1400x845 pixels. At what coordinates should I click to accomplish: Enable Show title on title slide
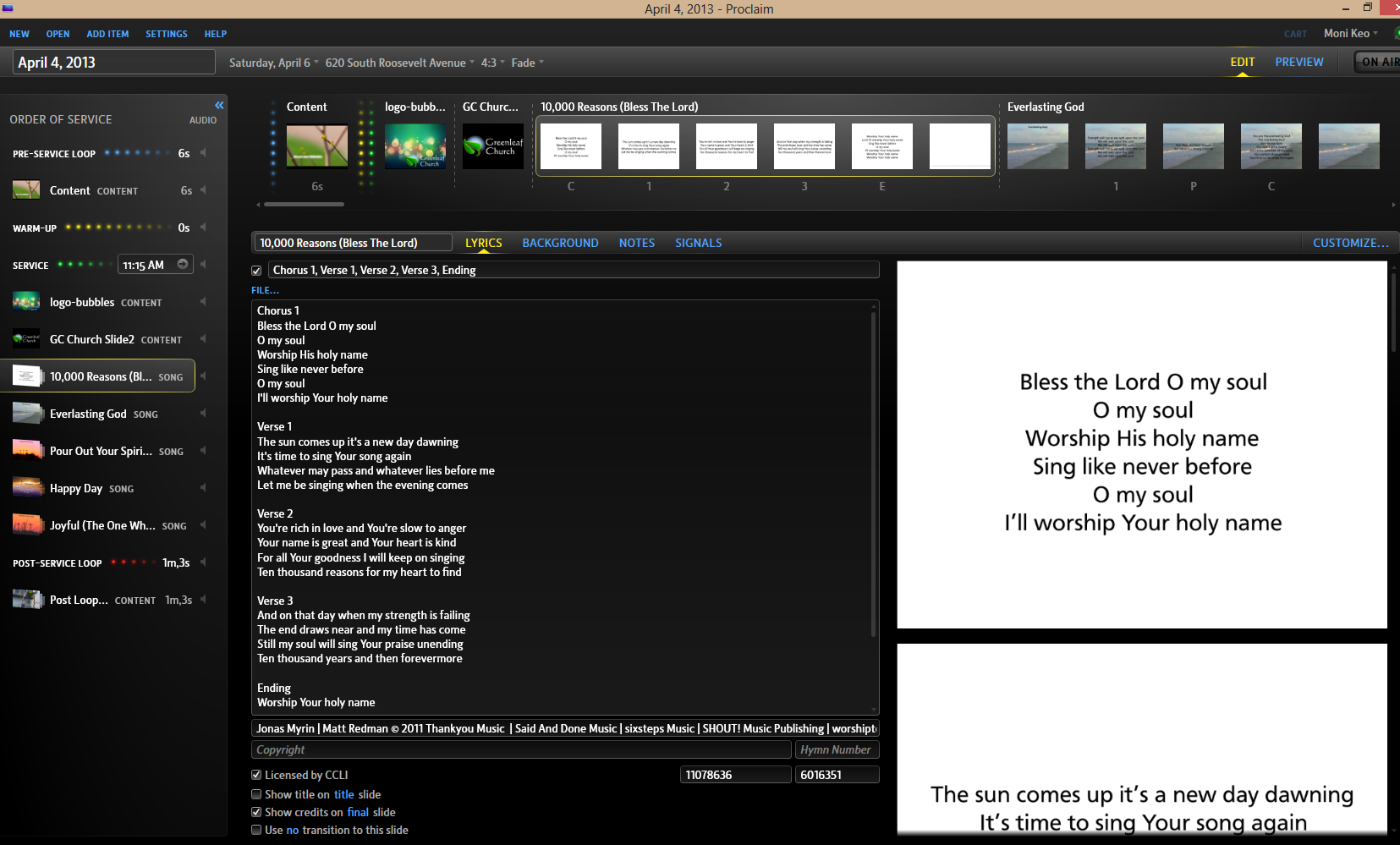256,794
